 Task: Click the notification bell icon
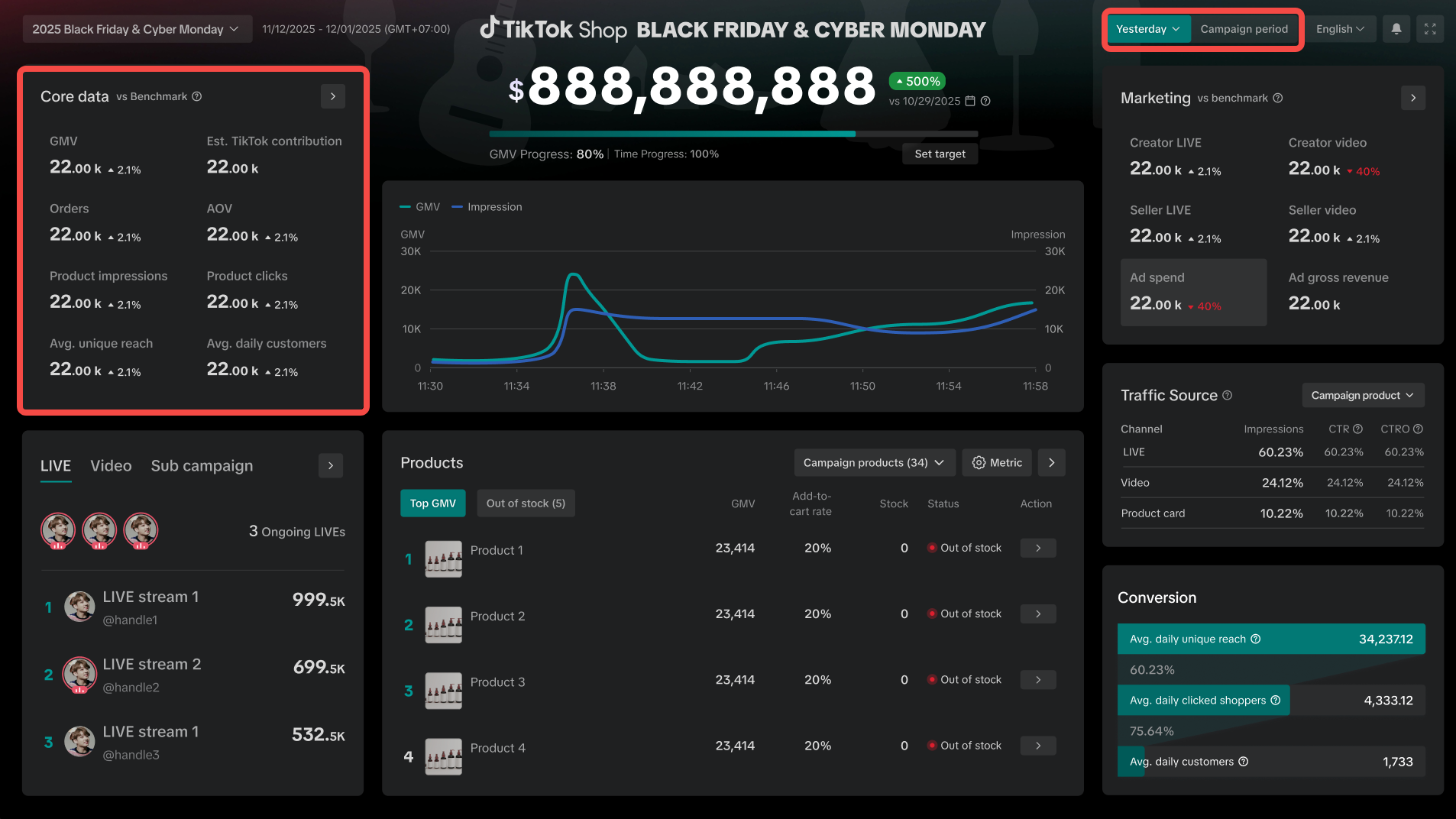[1396, 29]
